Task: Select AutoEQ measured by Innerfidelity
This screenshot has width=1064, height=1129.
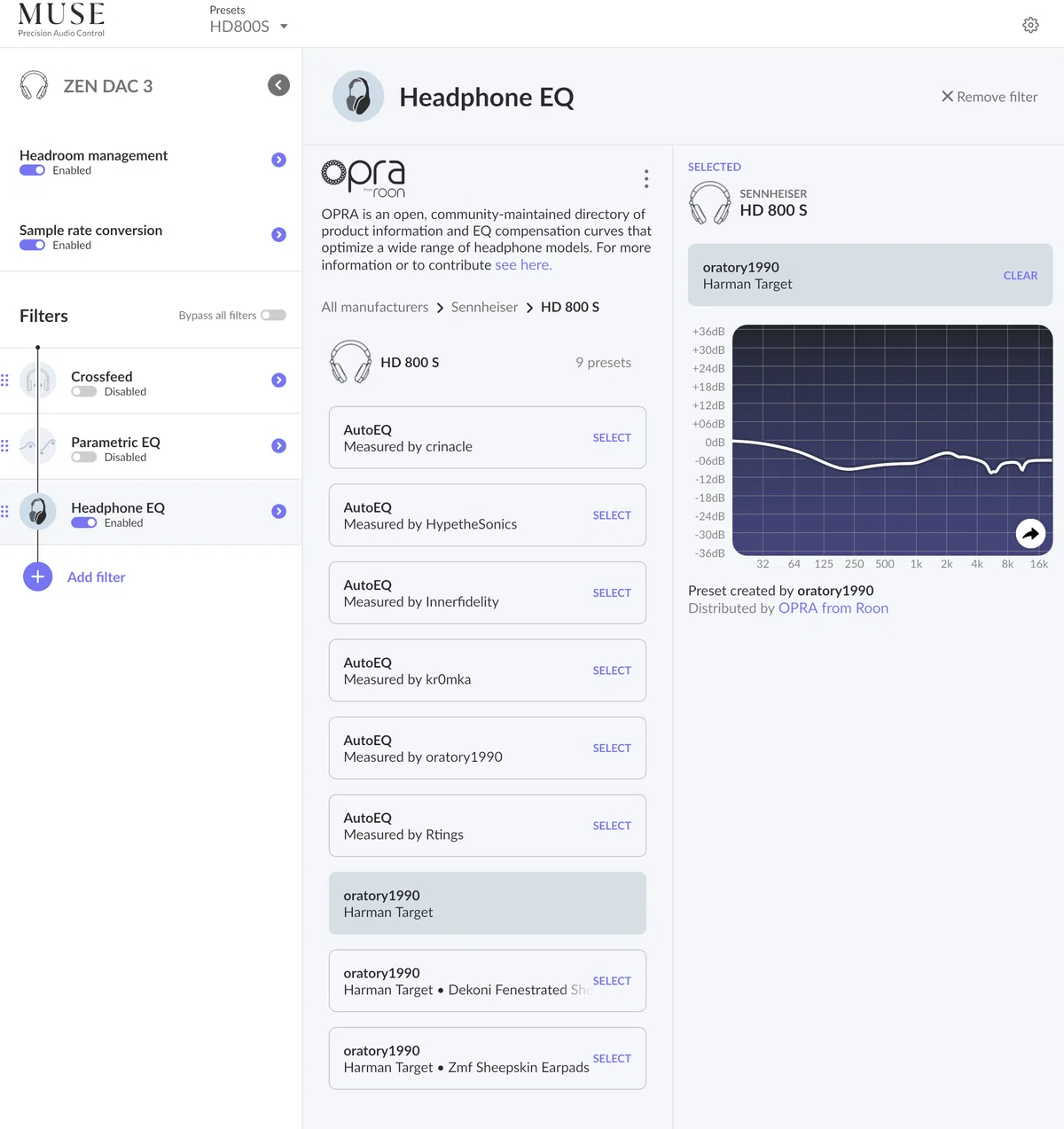Action: coord(612,592)
